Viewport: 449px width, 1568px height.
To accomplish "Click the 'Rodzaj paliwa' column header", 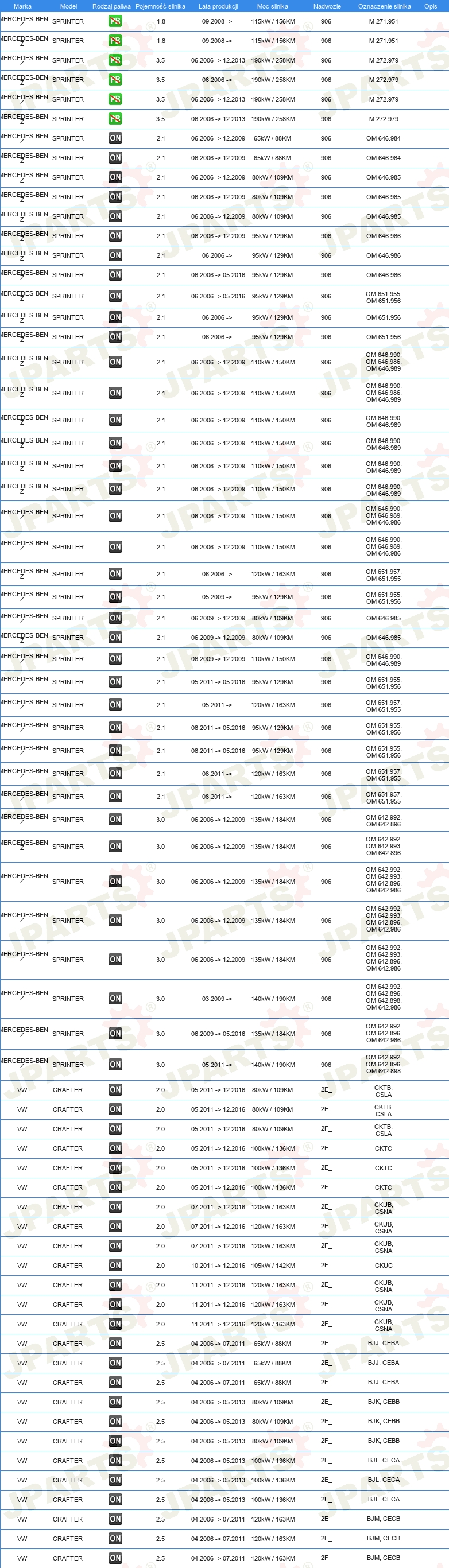I will point(111,6).
